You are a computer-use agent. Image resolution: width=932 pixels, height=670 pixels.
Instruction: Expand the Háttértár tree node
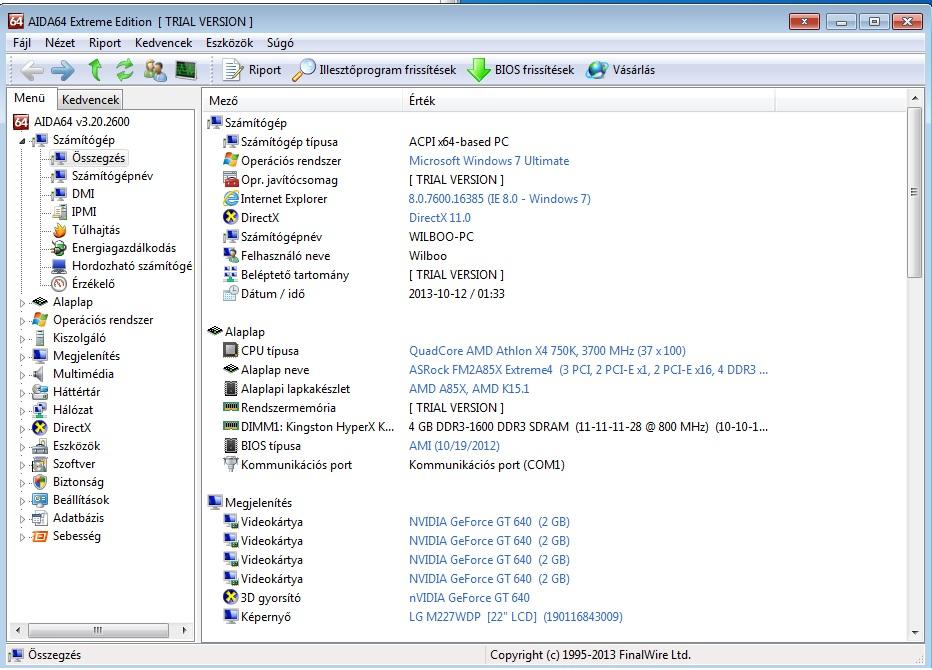click(x=22, y=393)
